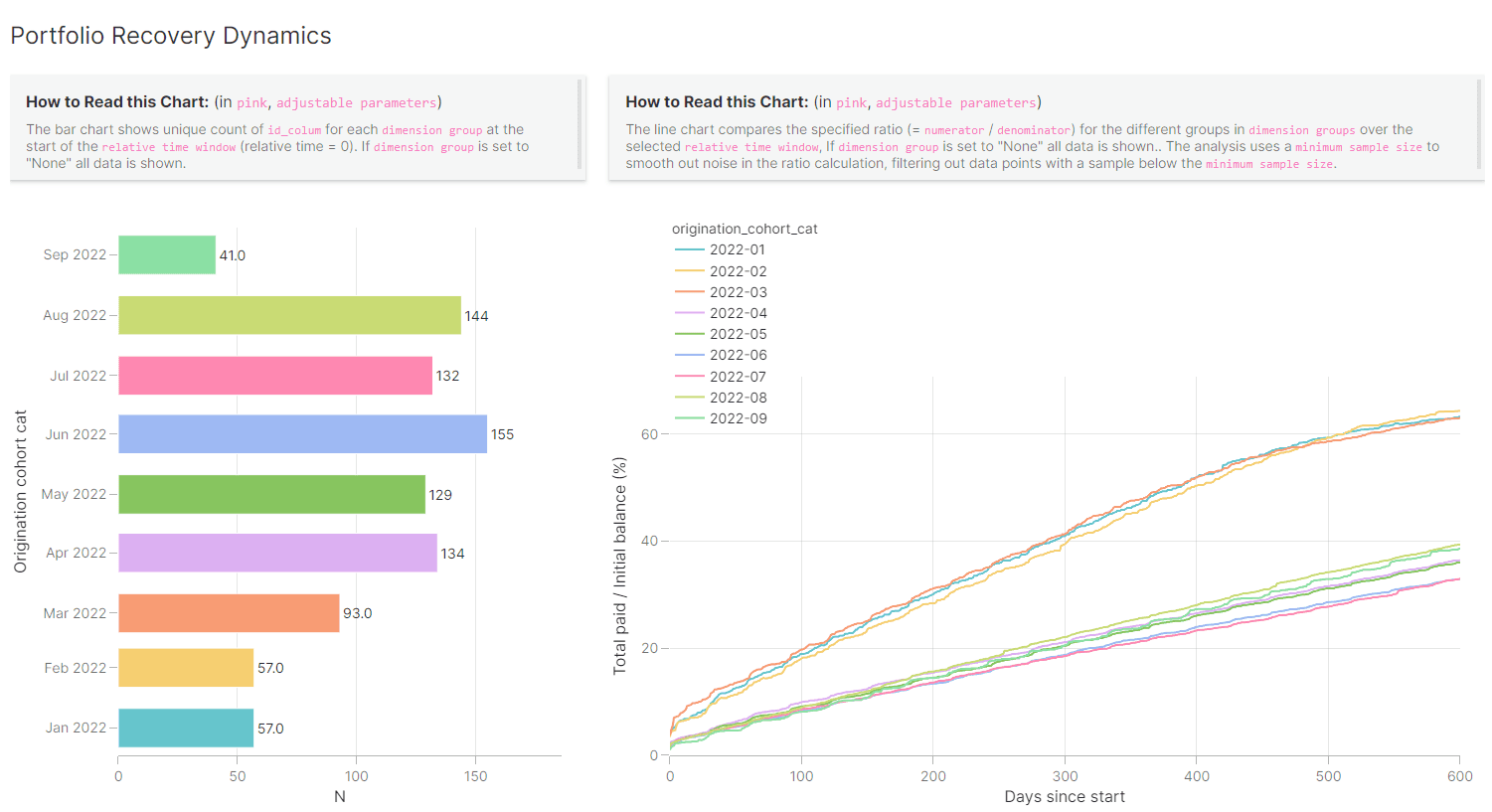Click line chart 'How to Read this Chart:' heading
Viewport: 1492px width, 812px height.
tap(717, 101)
